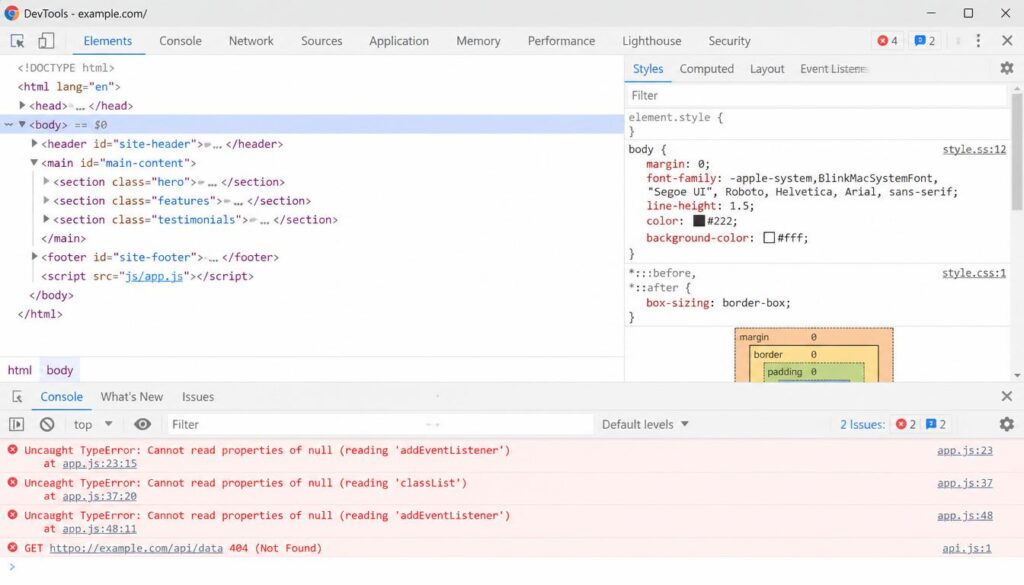The image size is (1024, 585).
Task: Expand the header site-header node
Action: pyautogui.click(x=34, y=143)
